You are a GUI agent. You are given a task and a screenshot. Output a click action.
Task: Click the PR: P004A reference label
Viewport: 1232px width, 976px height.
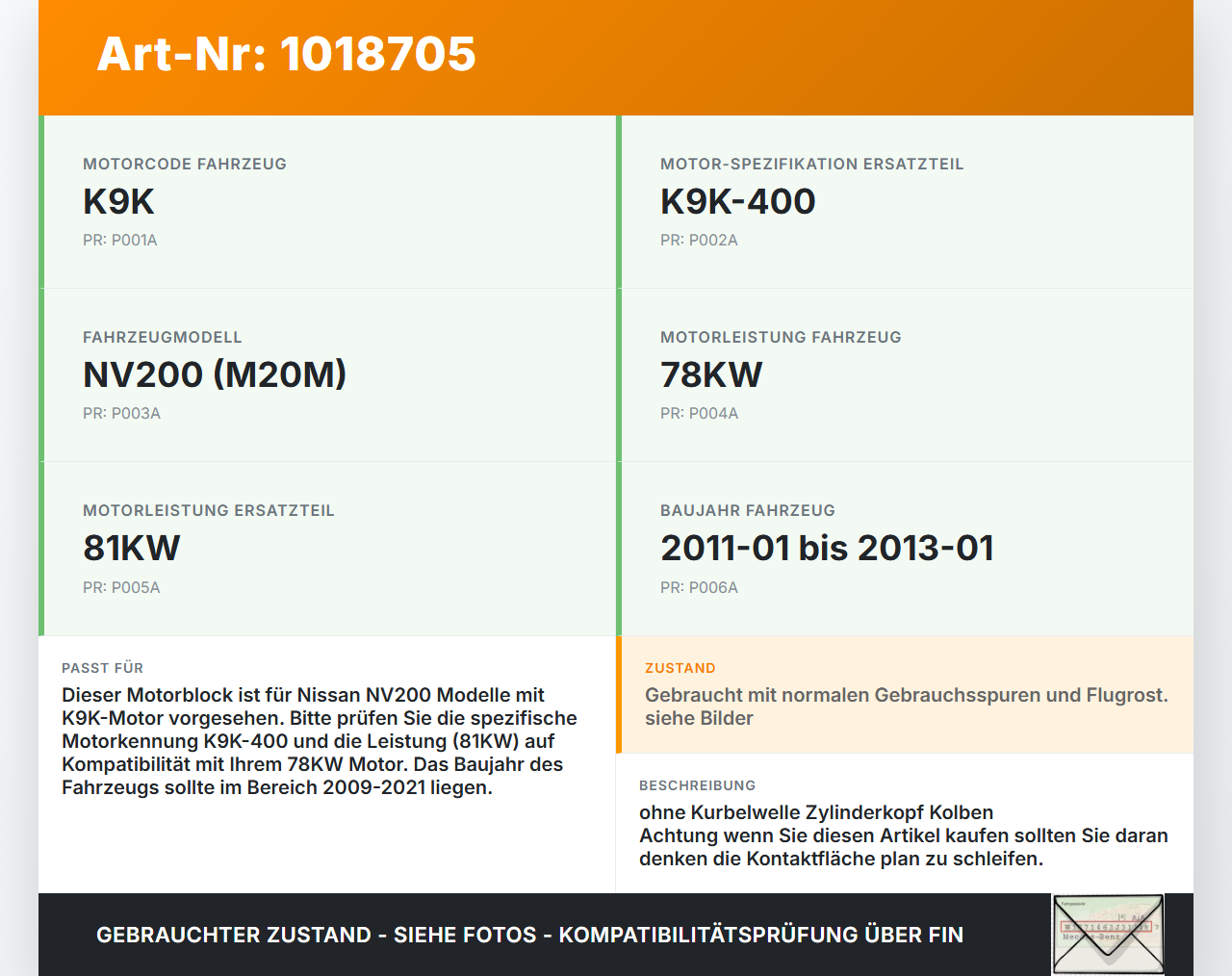click(700, 414)
